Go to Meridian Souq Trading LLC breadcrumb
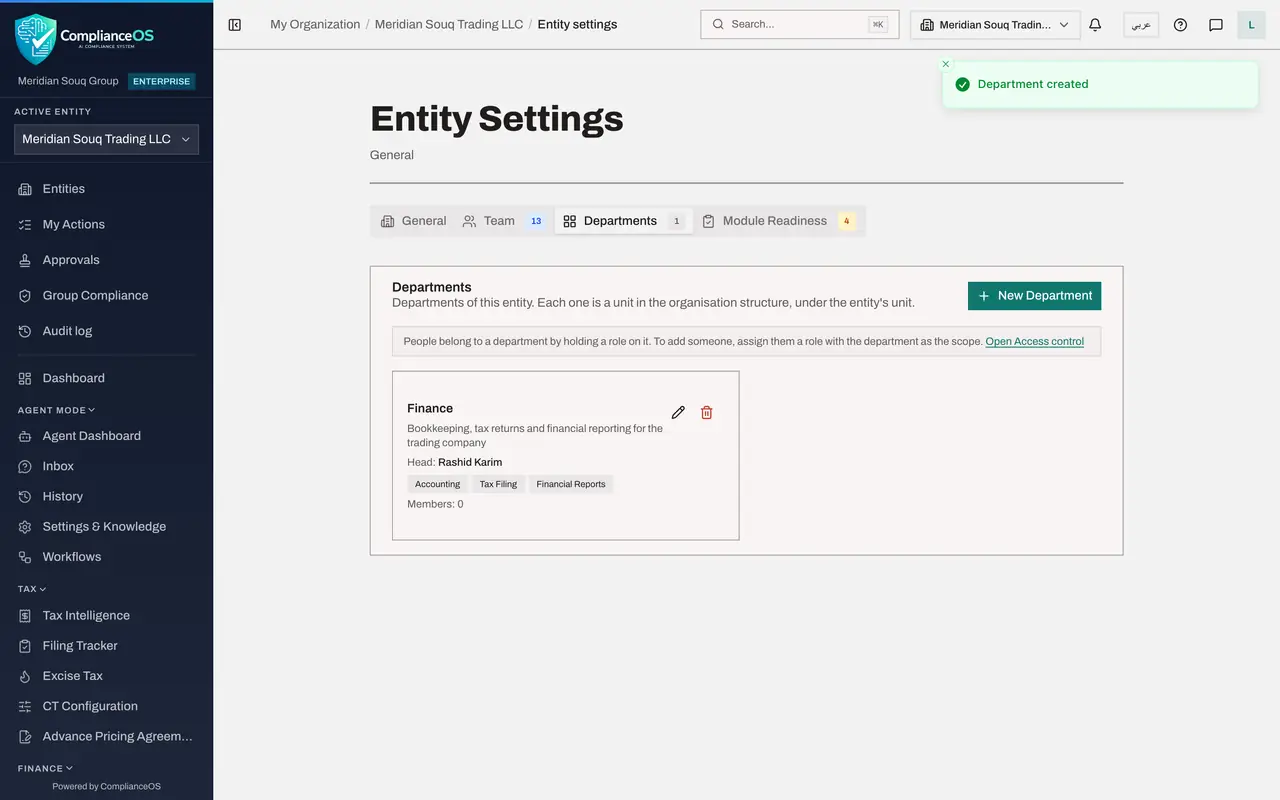The image size is (1280, 800). [x=449, y=24]
